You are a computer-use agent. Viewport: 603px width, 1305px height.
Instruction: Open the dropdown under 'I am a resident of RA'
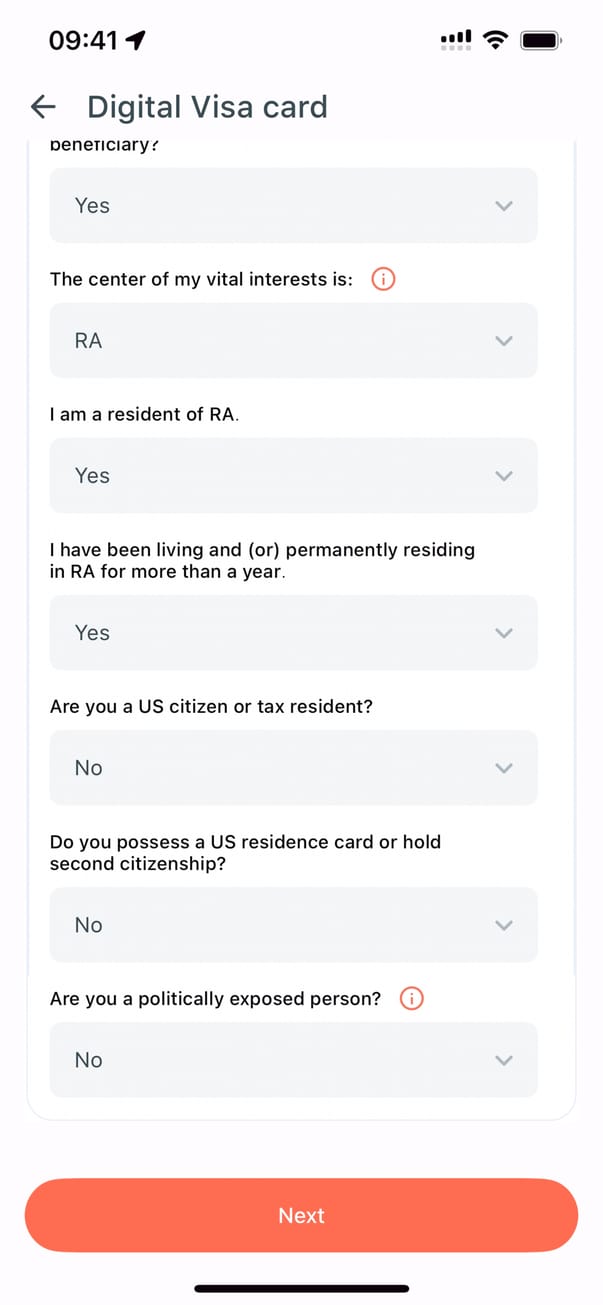pos(293,476)
